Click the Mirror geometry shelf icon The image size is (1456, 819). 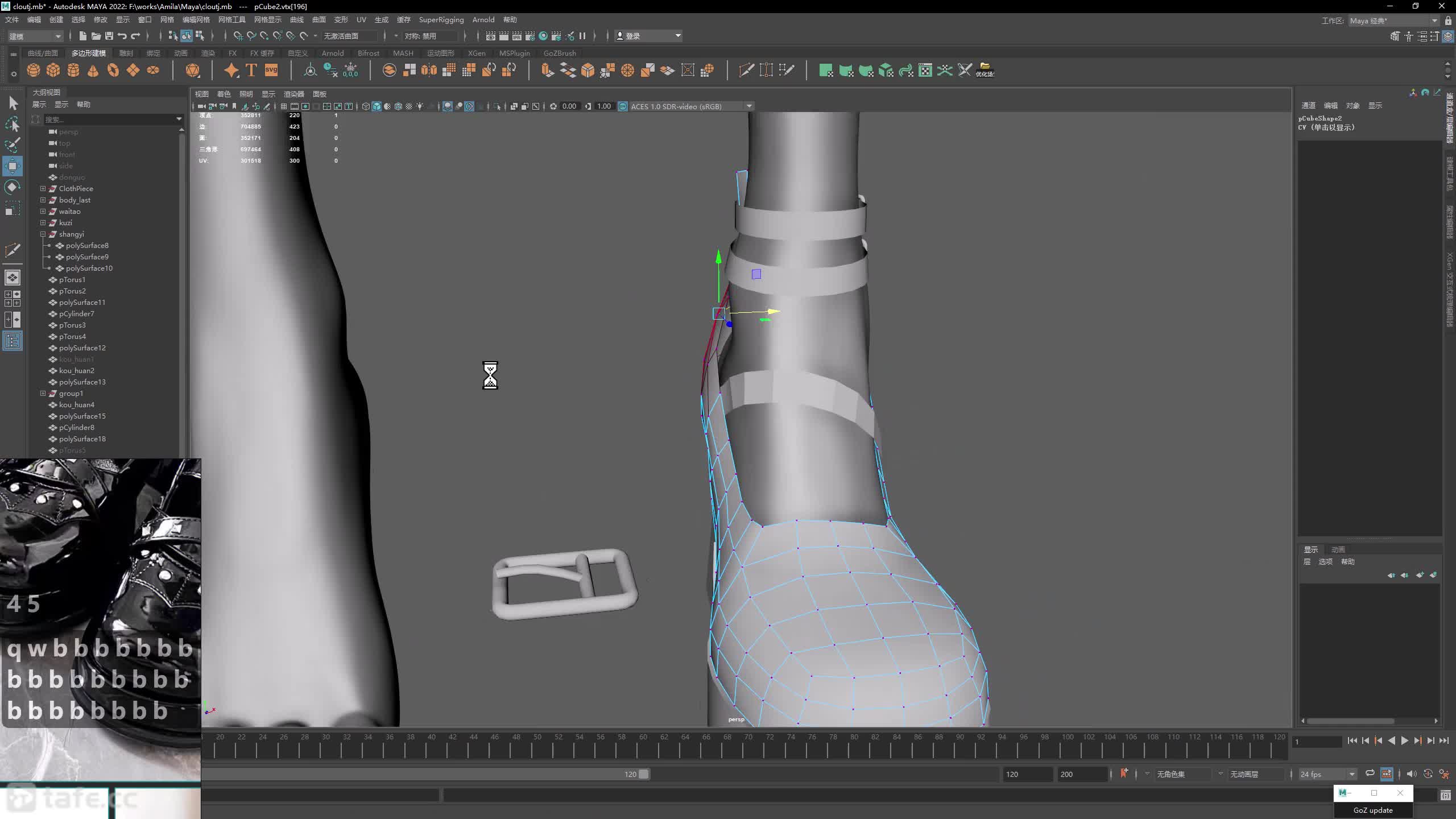[x=429, y=70]
